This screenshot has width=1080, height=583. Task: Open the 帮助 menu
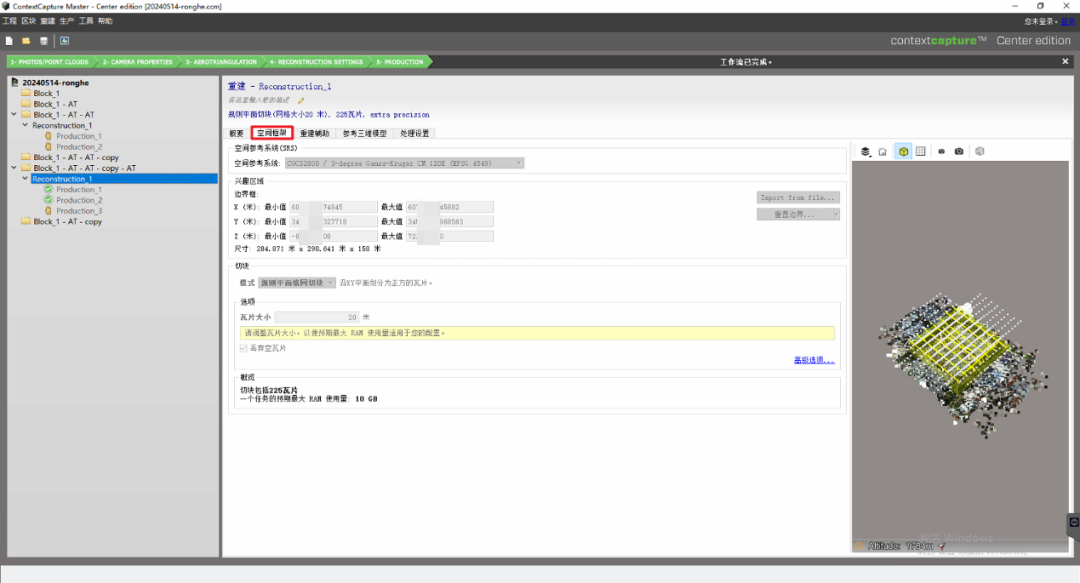(x=105, y=21)
